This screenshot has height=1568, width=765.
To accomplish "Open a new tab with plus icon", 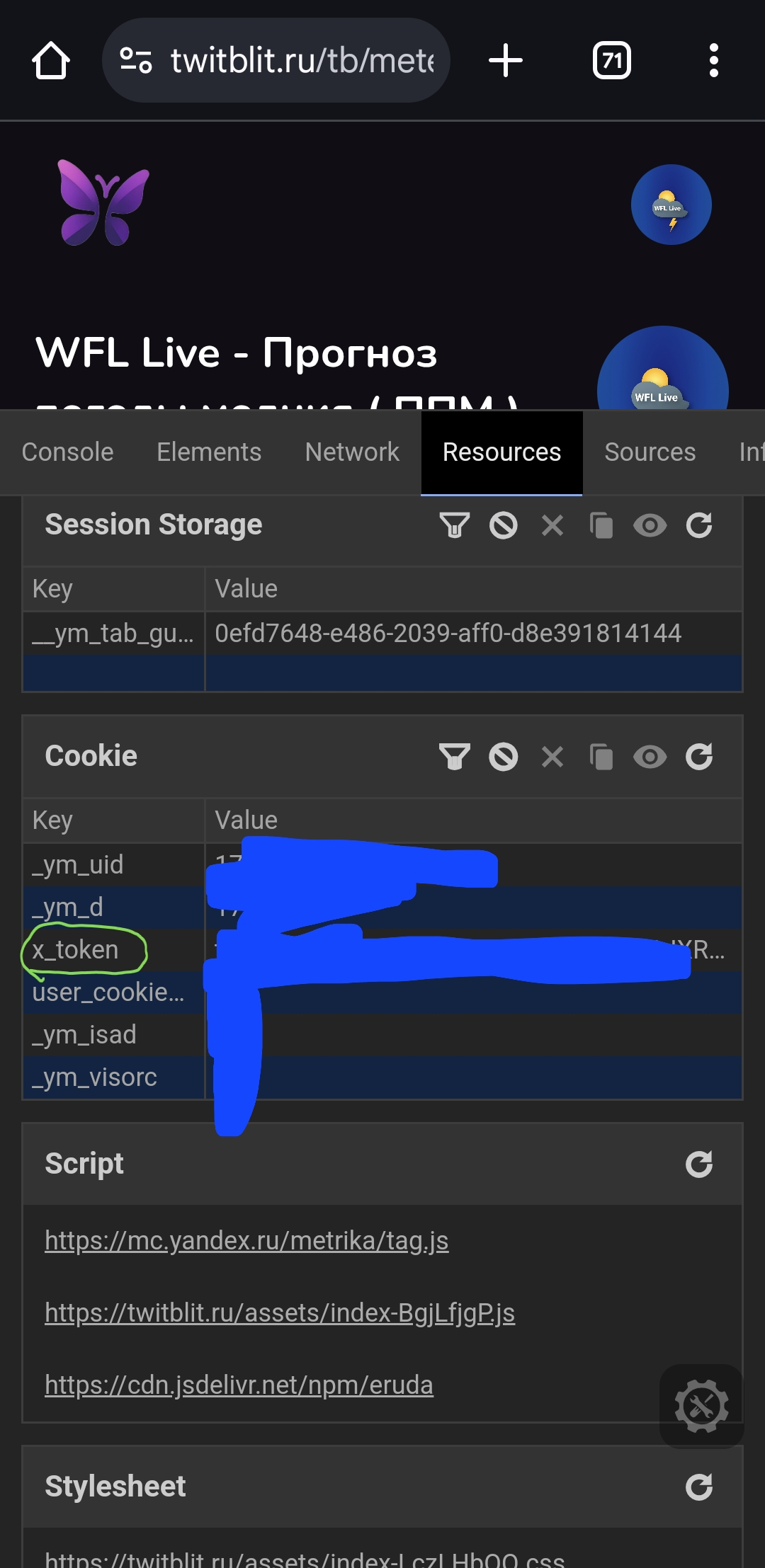I will point(506,61).
